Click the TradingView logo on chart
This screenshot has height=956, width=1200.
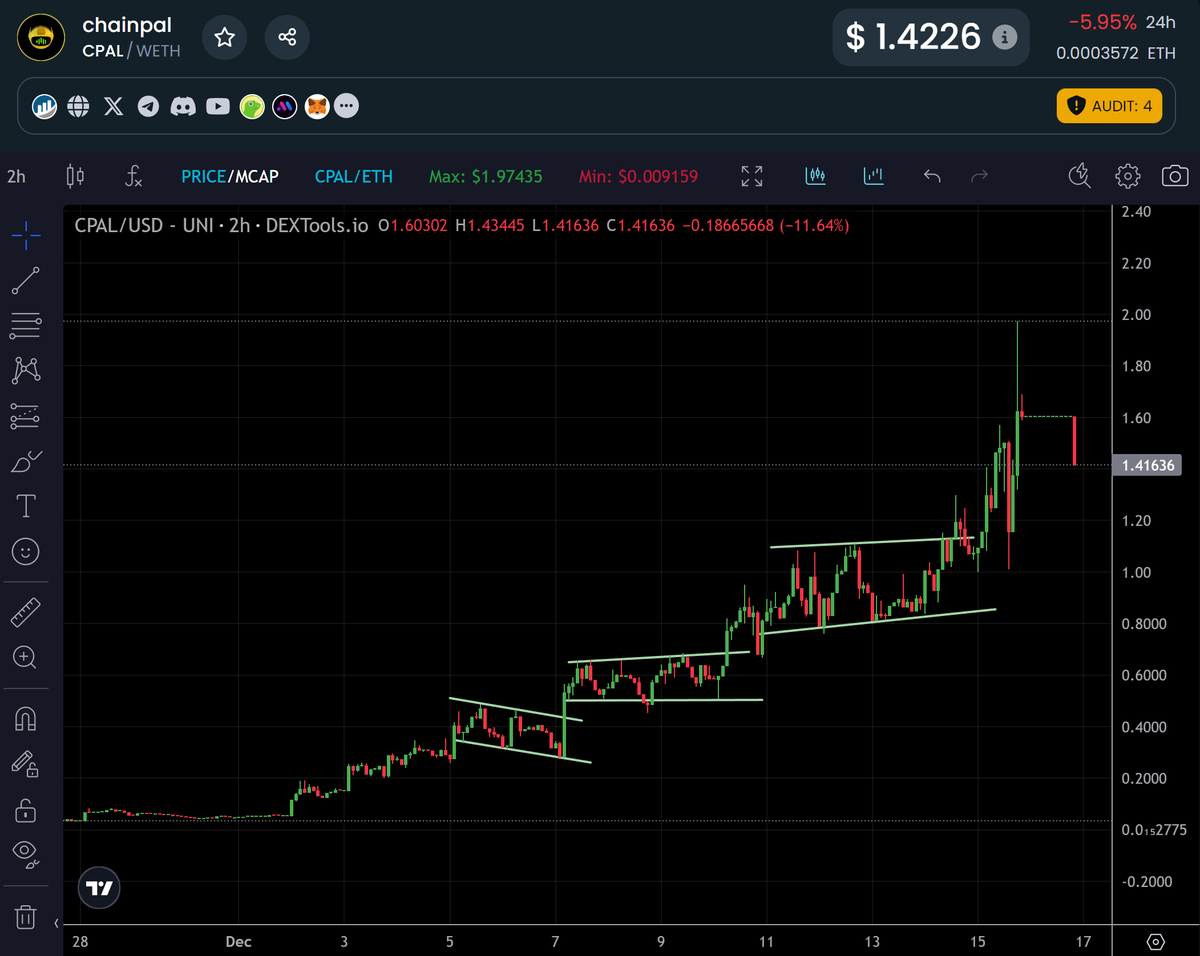[x=100, y=887]
